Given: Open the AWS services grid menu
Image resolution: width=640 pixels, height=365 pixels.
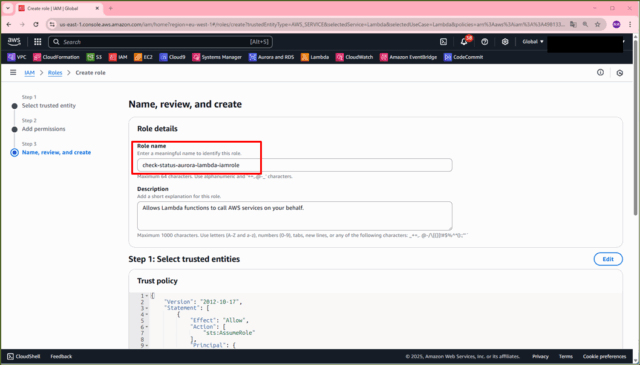Looking at the screenshot, I should tap(38, 42).
